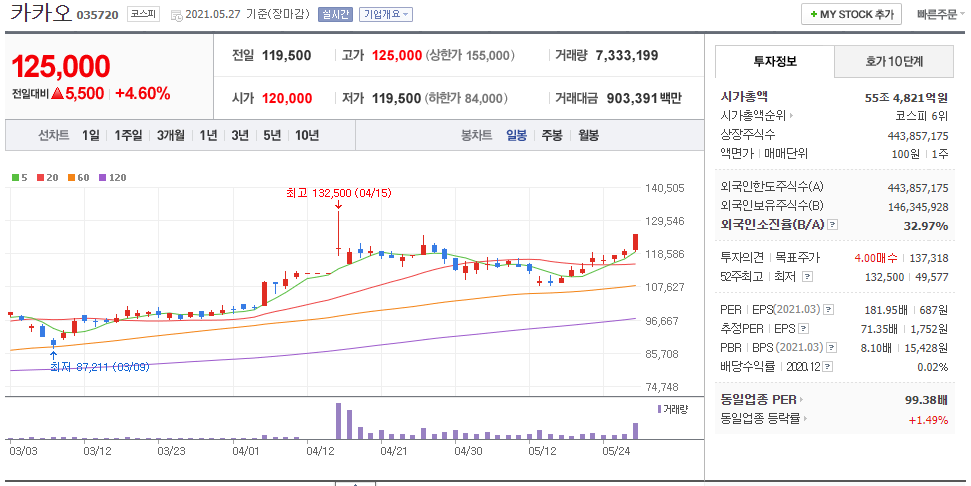The height and width of the screenshot is (486, 971).
Task: Click the 거래량 7,333,199 value
Action: 627,56
